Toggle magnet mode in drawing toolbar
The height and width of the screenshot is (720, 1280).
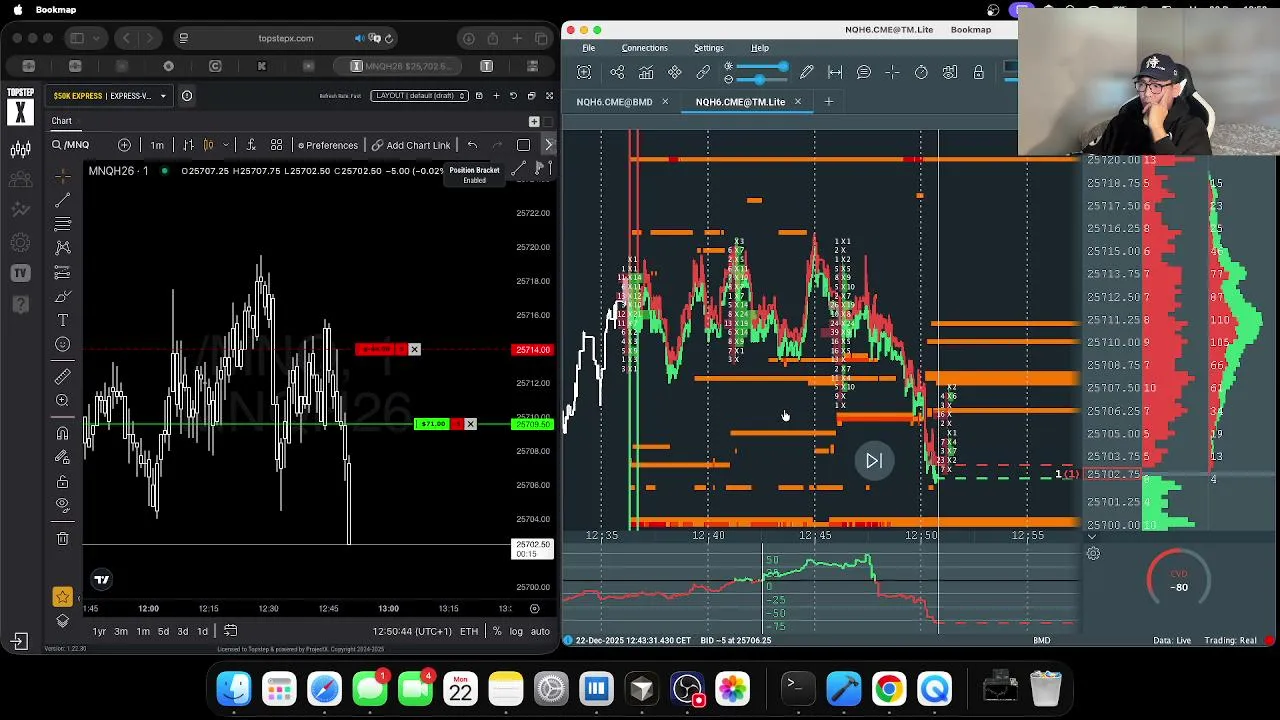pyautogui.click(x=62, y=433)
